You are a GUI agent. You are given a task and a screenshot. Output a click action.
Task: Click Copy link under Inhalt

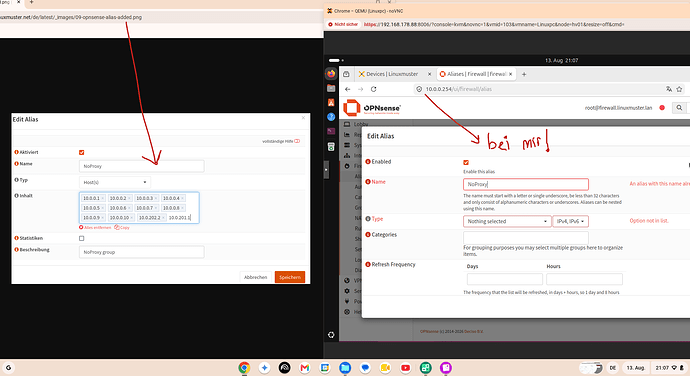(122, 228)
